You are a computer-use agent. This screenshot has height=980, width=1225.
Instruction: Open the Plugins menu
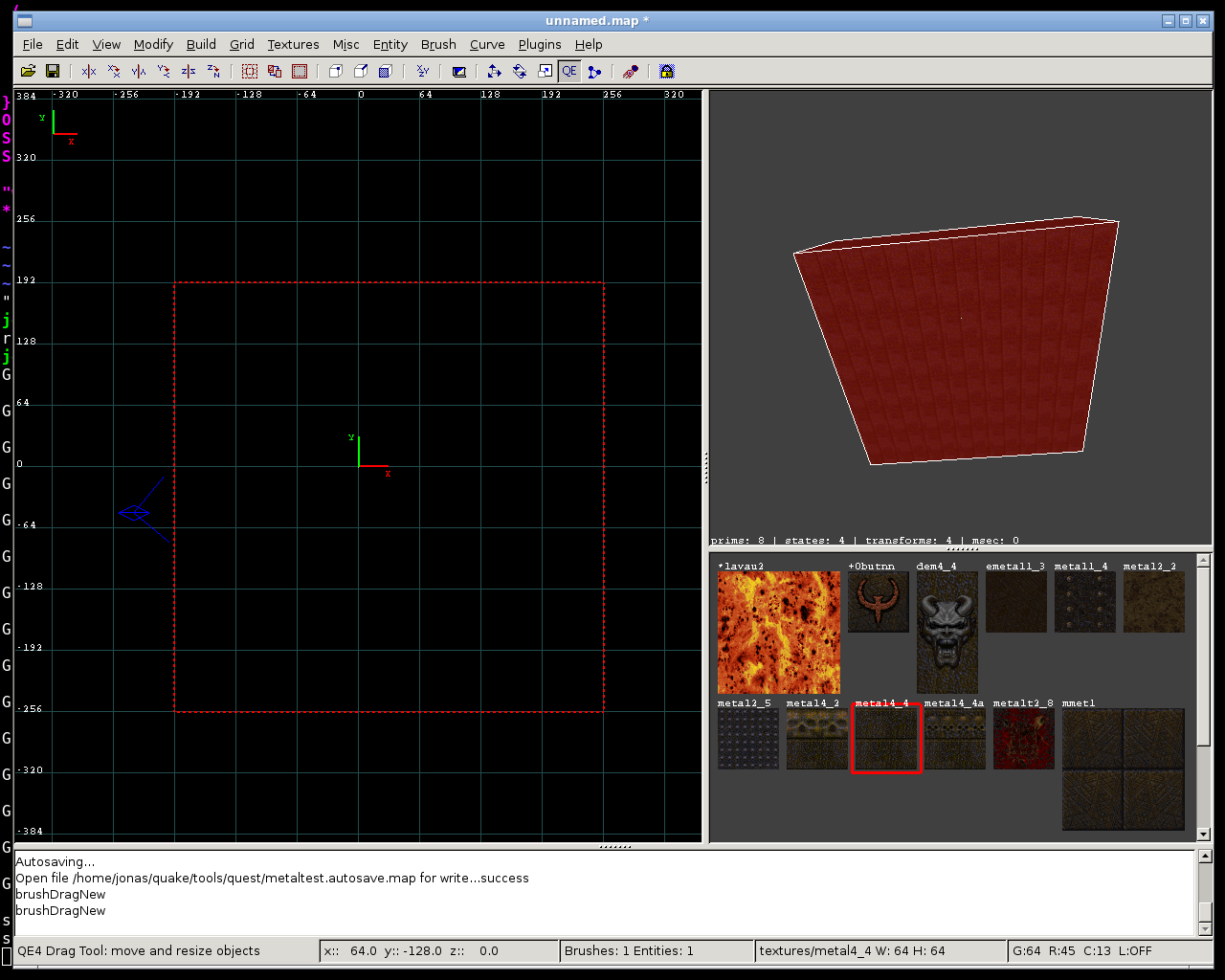pos(540,44)
